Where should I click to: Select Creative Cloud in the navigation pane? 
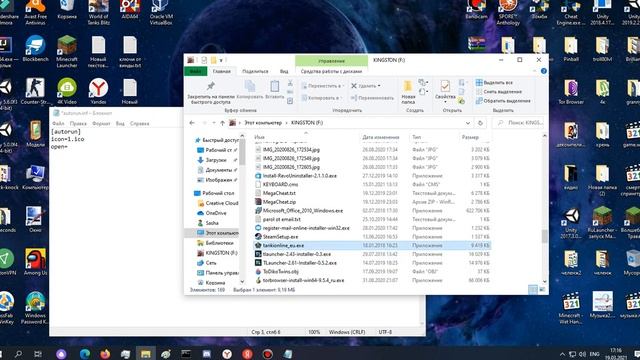pyautogui.click(x=218, y=203)
